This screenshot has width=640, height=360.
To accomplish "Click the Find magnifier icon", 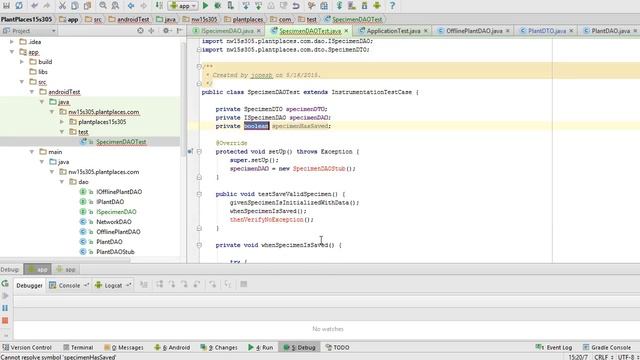I will coord(103,5).
